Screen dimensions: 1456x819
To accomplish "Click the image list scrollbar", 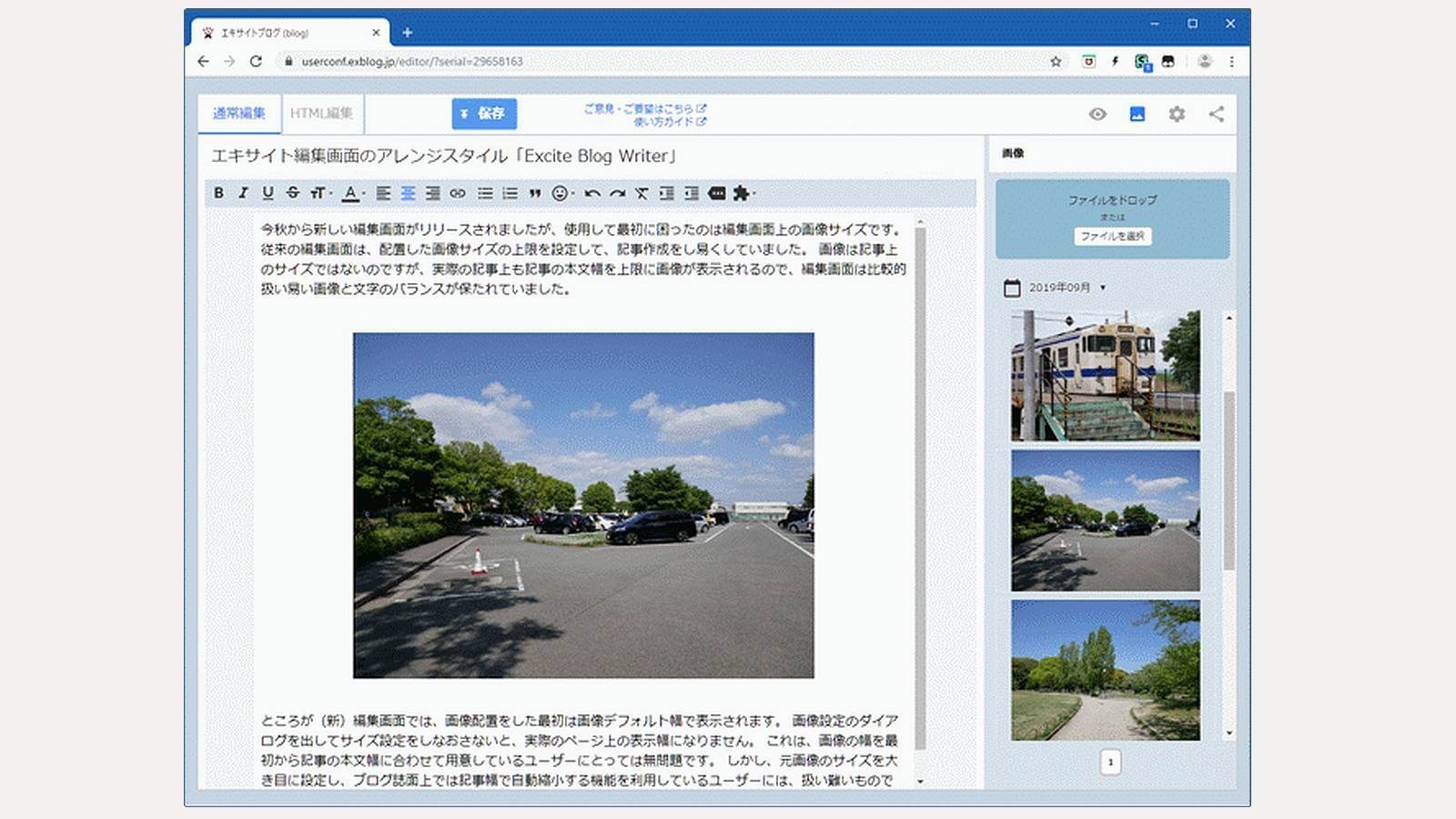I will click(1229, 480).
